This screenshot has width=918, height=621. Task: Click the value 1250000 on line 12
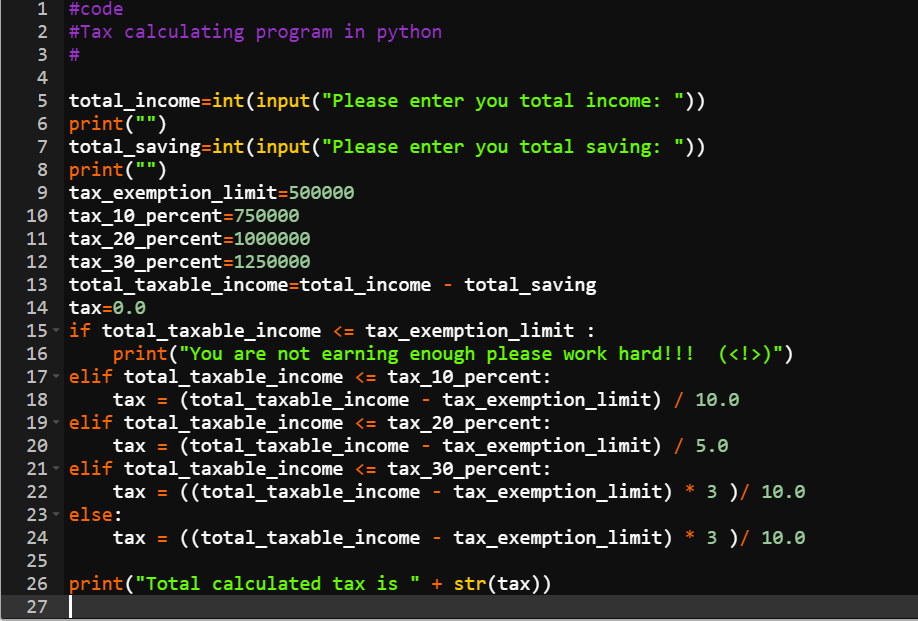click(x=272, y=262)
